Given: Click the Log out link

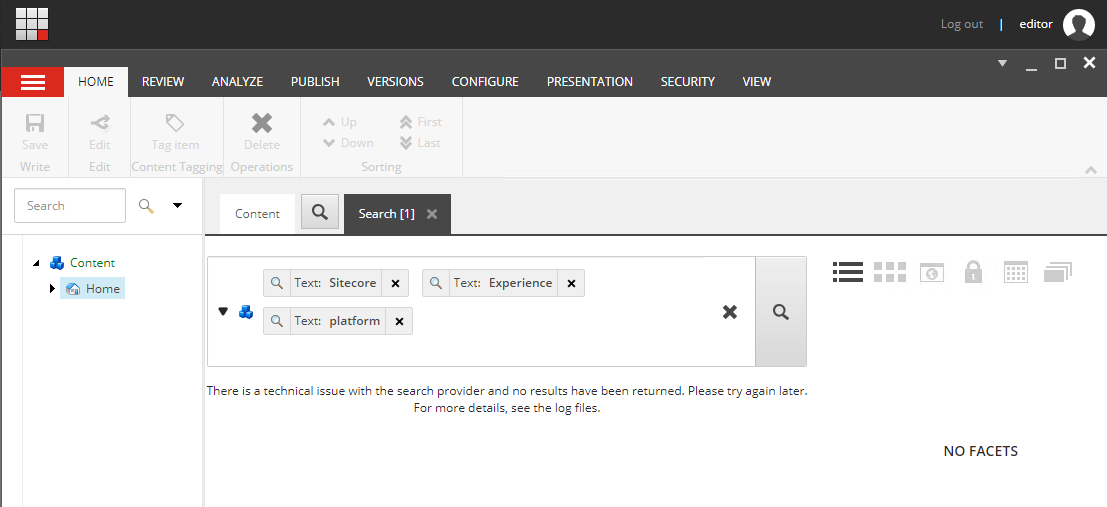Looking at the screenshot, I should tap(961, 24).
